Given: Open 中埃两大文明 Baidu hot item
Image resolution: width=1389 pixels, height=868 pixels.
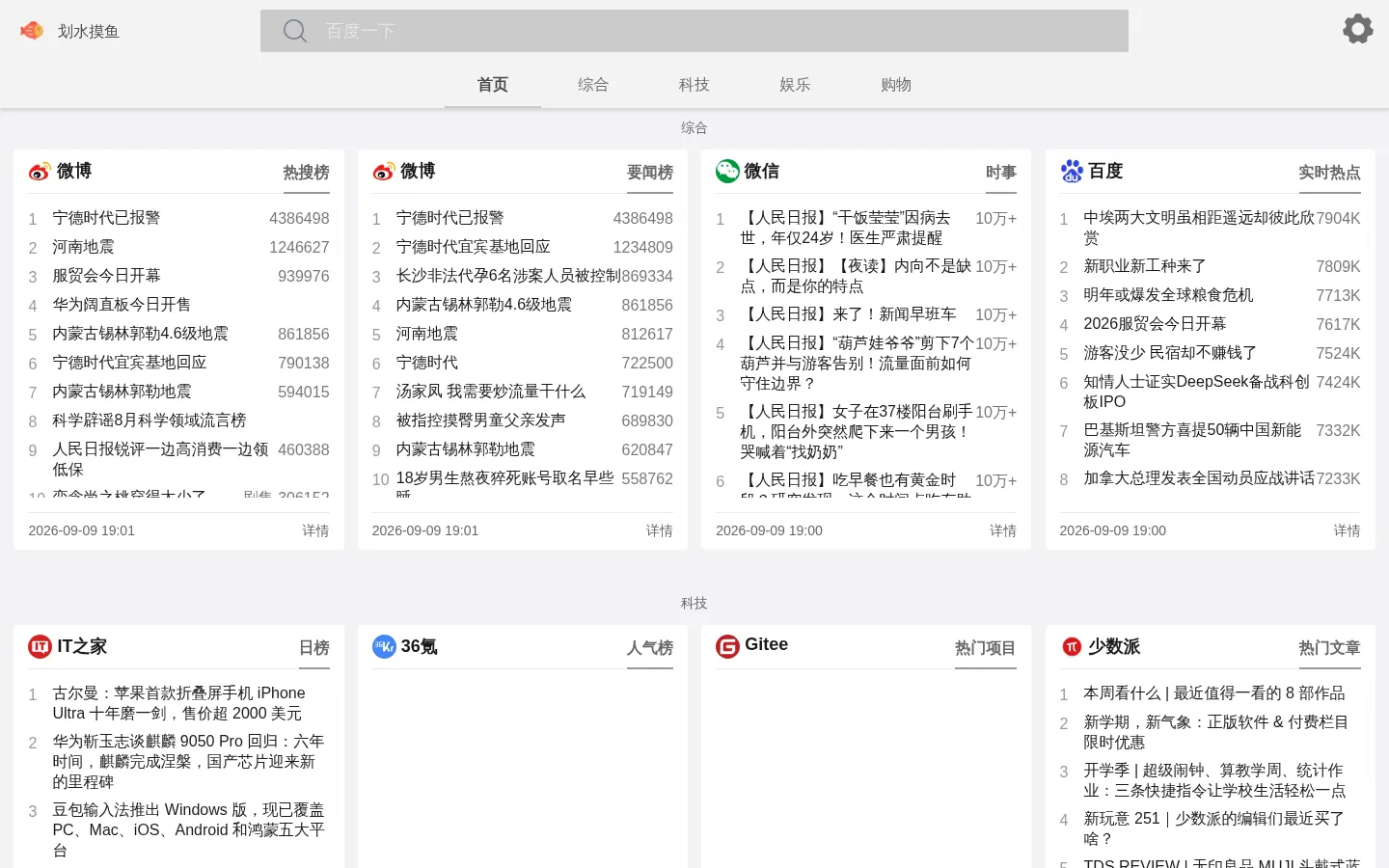Looking at the screenshot, I should tap(1199, 228).
